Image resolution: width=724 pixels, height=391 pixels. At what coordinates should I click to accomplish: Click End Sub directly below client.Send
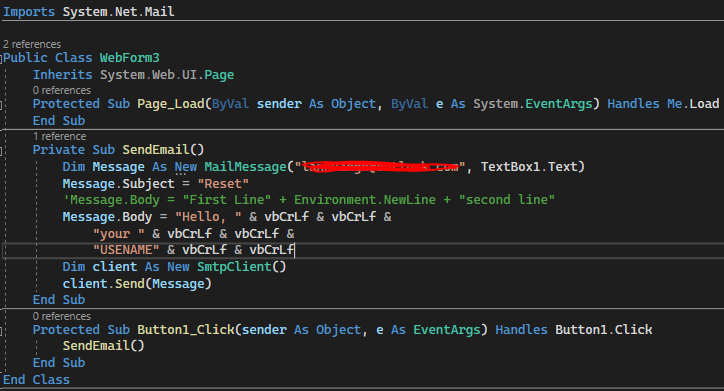[x=59, y=300]
